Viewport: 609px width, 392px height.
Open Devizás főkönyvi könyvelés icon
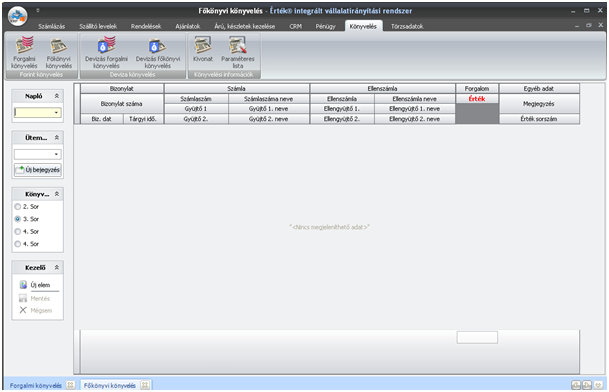(158, 52)
